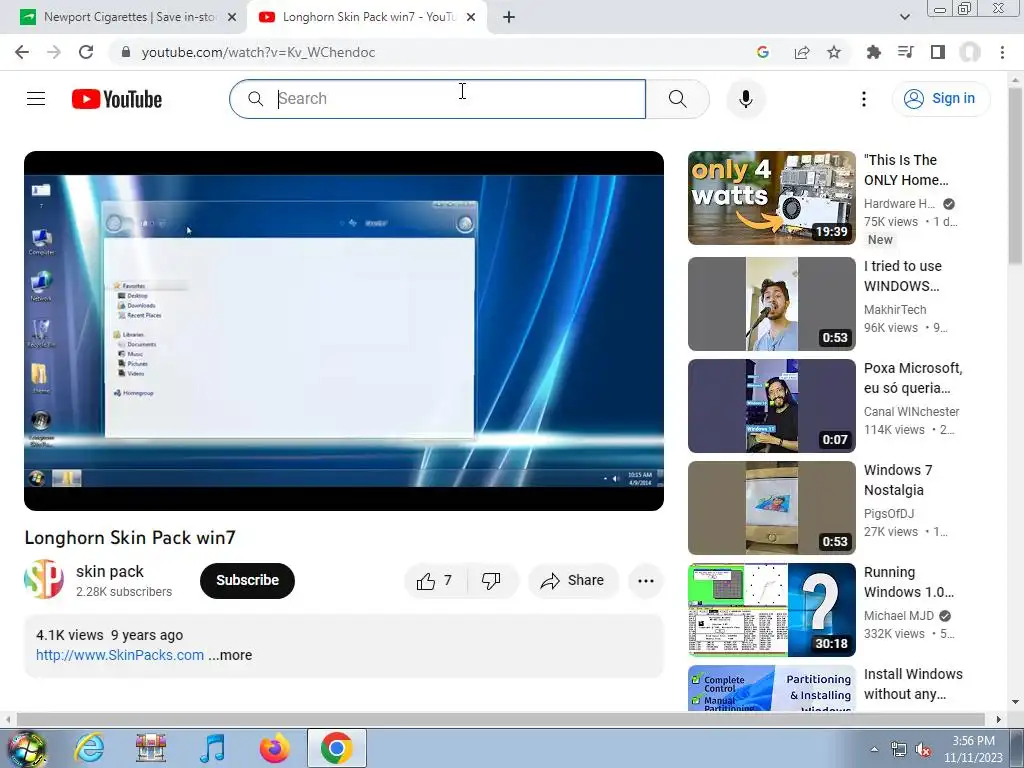This screenshot has width=1024, height=768.
Task: Click muted volume tray icon
Action: click(x=923, y=750)
